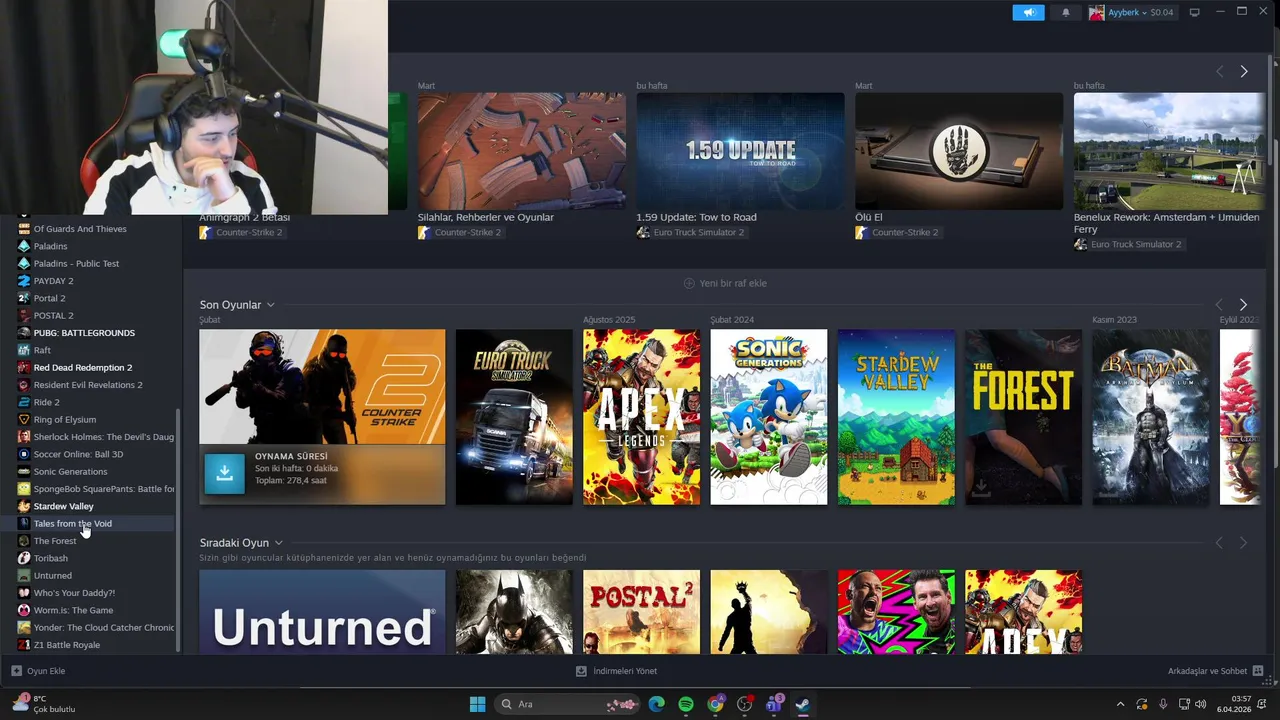This screenshot has height=720, width=1280.
Task: Click the Ayyberk profile avatar
Action: (1096, 12)
